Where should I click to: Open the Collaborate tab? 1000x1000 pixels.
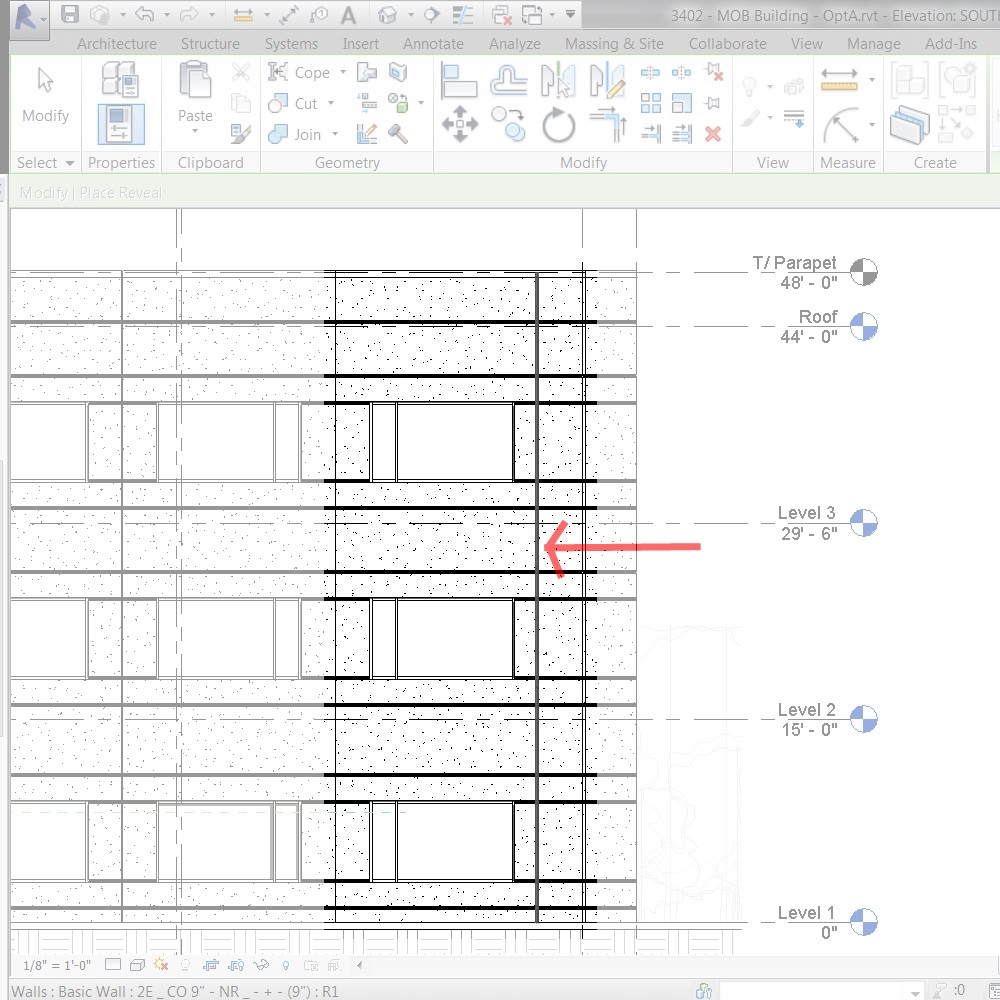coord(728,43)
